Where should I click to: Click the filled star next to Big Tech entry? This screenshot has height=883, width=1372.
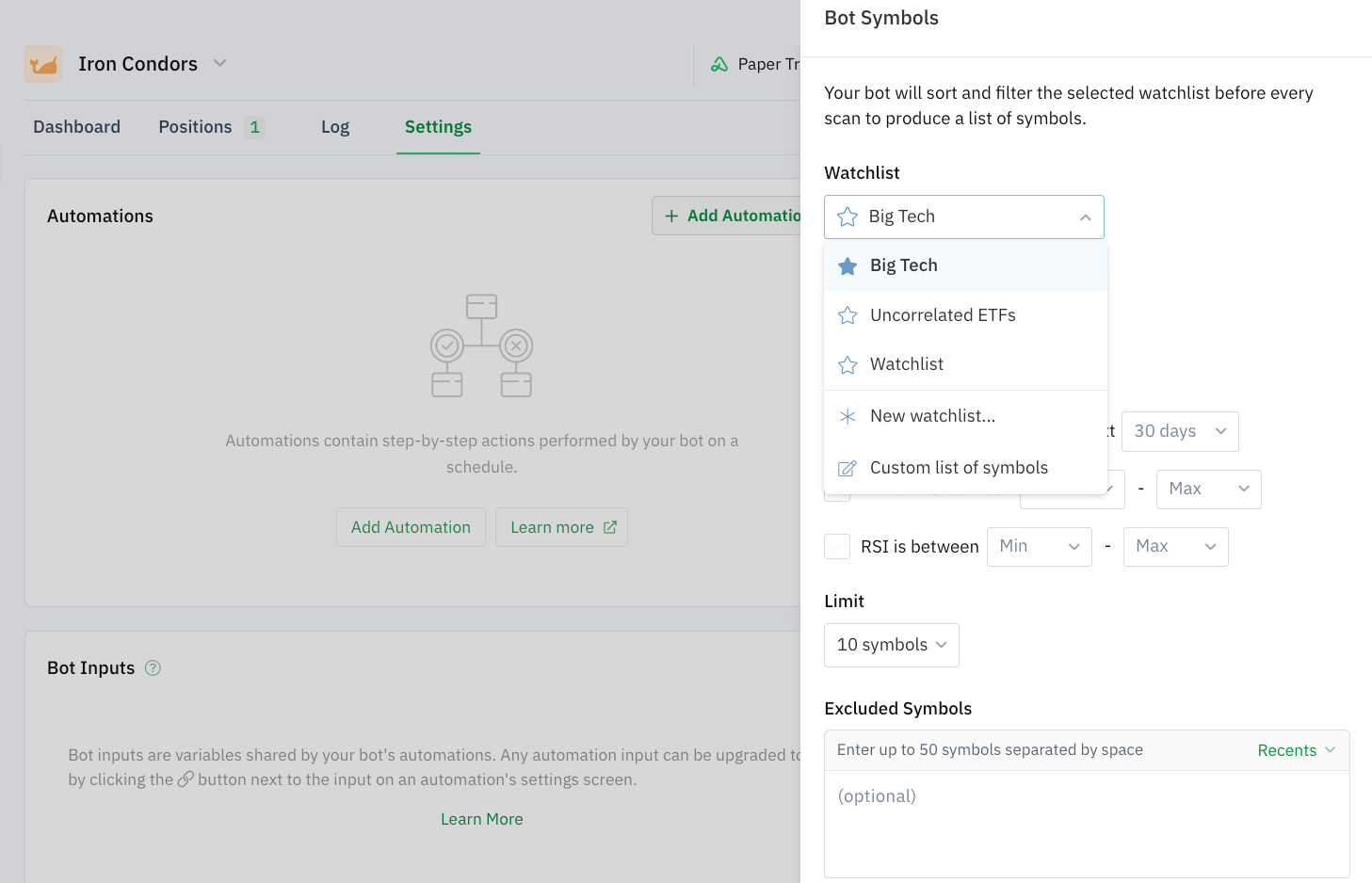click(x=847, y=265)
